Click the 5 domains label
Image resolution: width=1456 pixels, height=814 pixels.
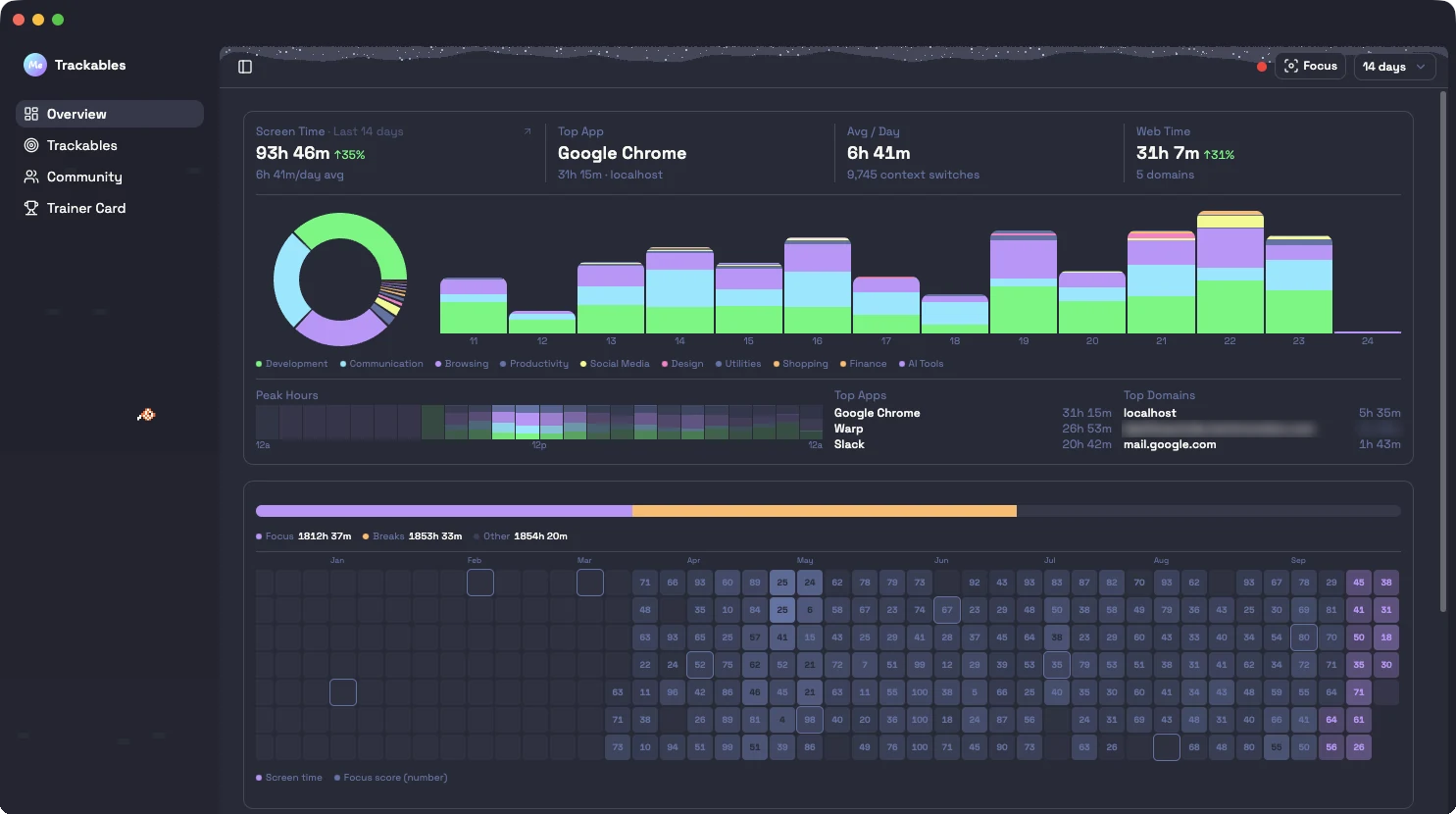1165,175
